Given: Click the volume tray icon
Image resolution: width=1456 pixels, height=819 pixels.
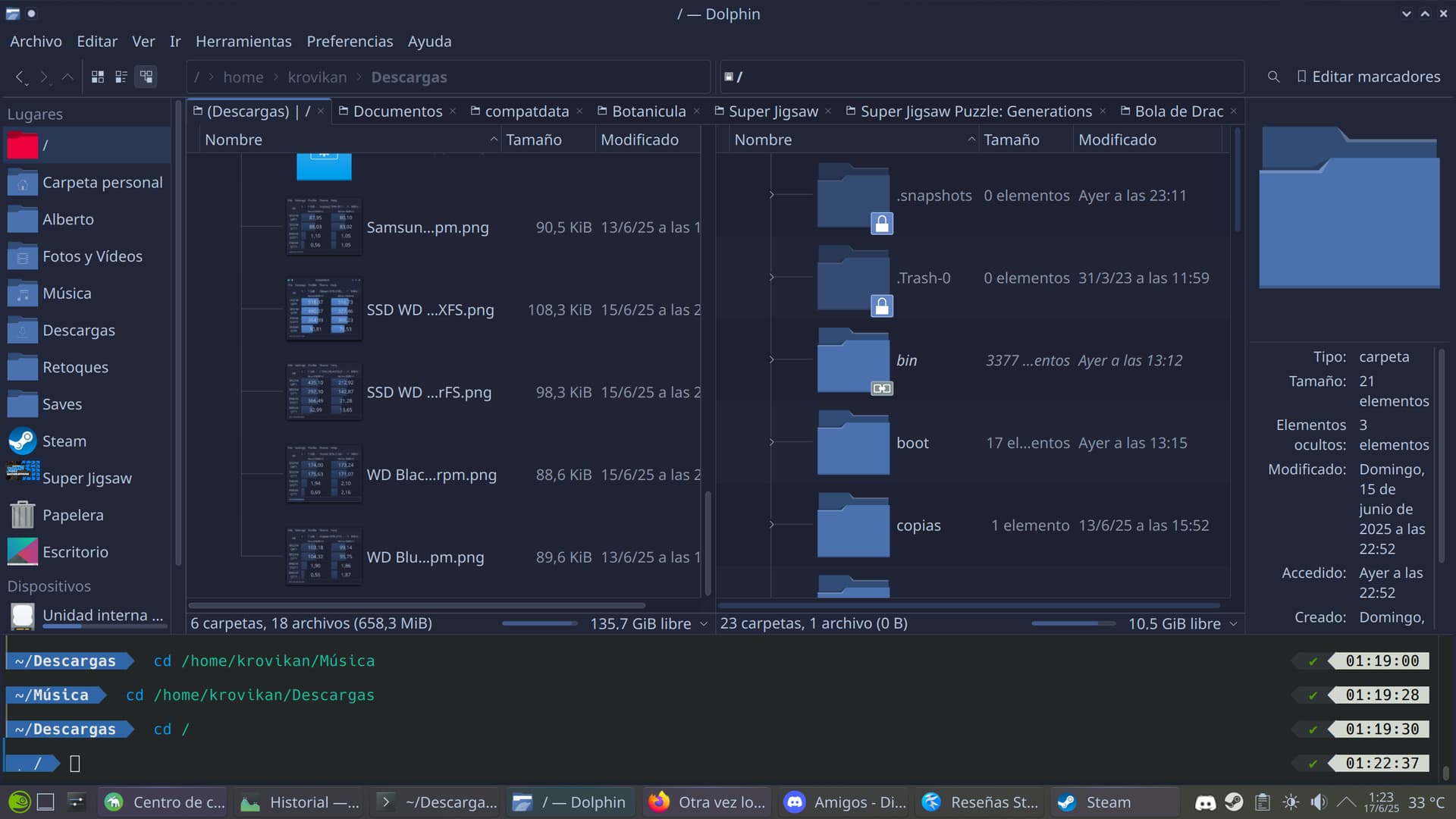Looking at the screenshot, I should (1319, 802).
